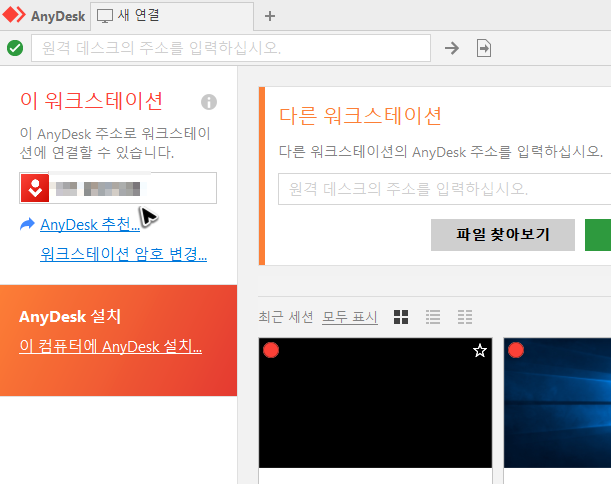The height and width of the screenshot is (484, 611).
Task: Click the AnyDesk 설치 heading
Action: coord(70,316)
